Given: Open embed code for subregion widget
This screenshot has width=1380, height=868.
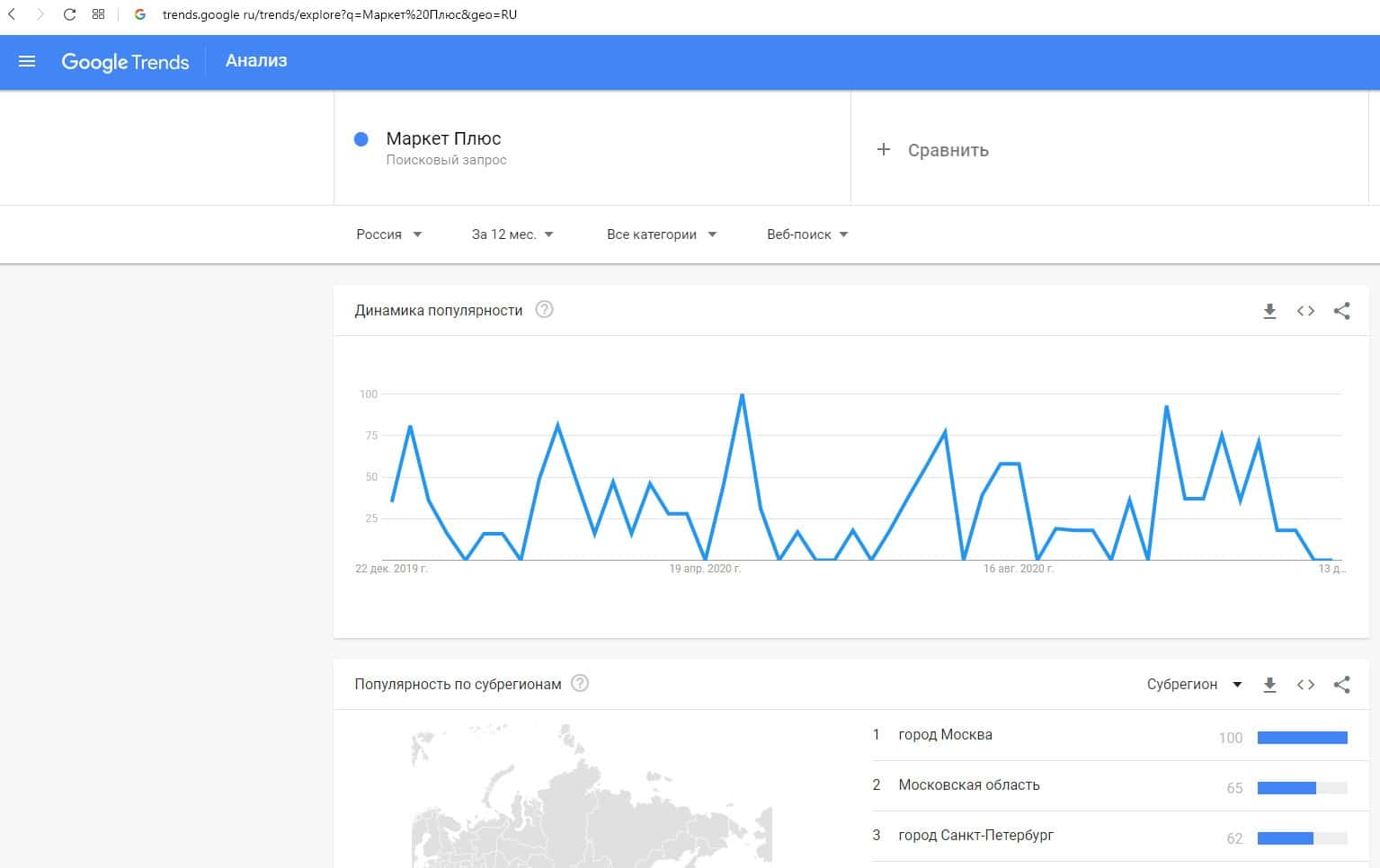Looking at the screenshot, I should (x=1305, y=685).
